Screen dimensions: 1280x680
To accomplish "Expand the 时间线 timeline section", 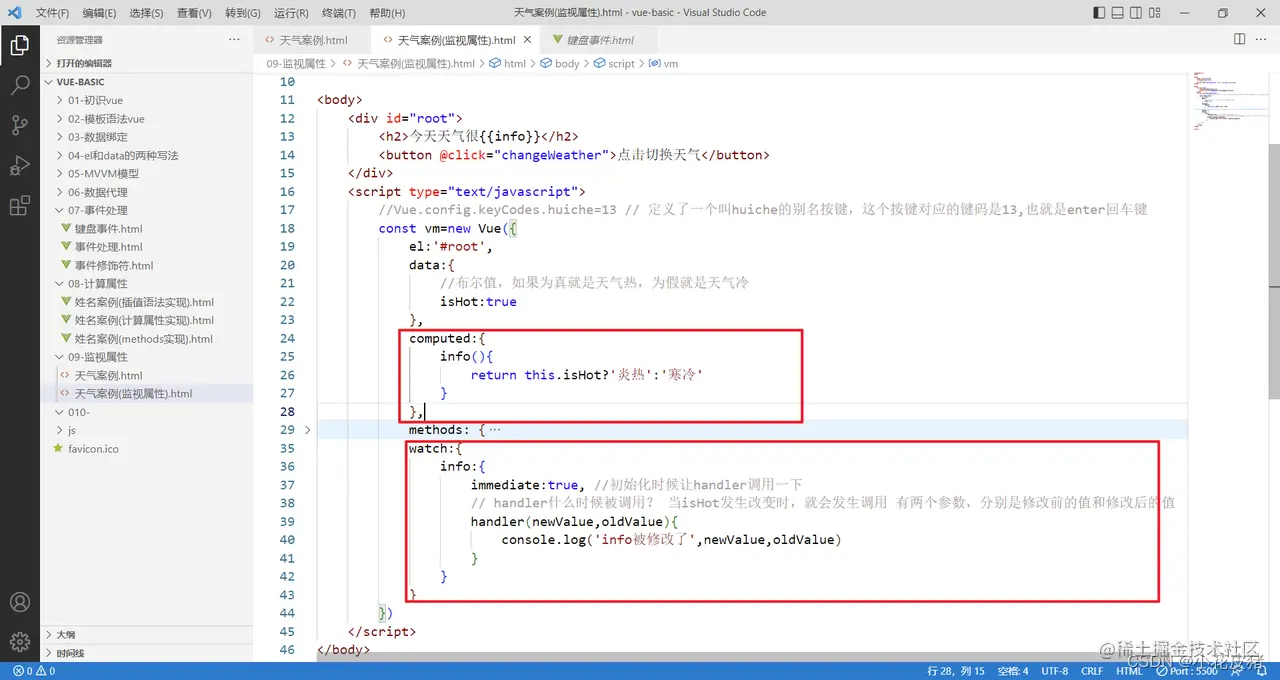I will pyautogui.click(x=147, y=653).
